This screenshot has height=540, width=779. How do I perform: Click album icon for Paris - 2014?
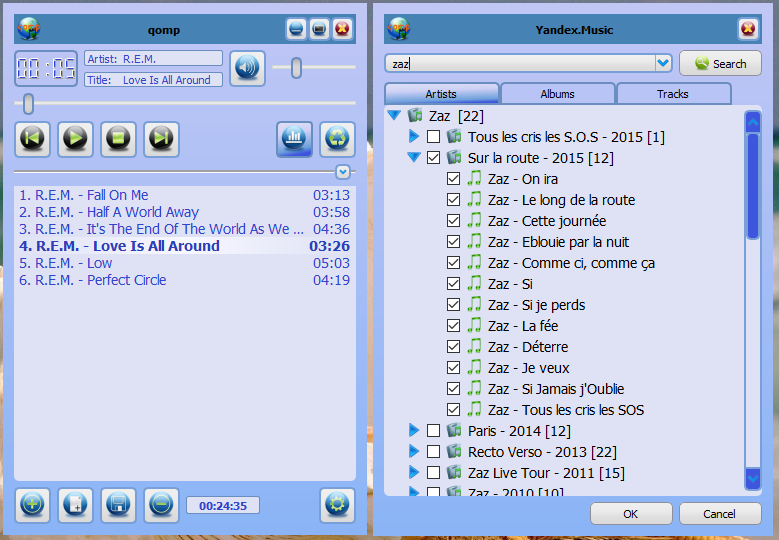pos(454,430)
